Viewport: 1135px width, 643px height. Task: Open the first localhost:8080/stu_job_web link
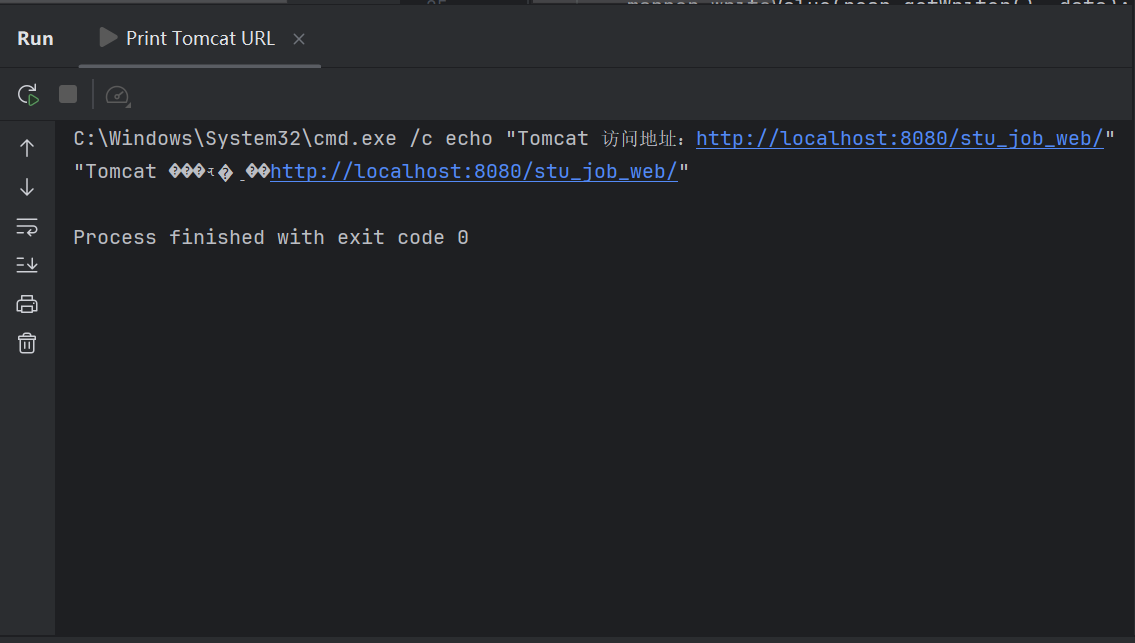click(x=898, y=138)
